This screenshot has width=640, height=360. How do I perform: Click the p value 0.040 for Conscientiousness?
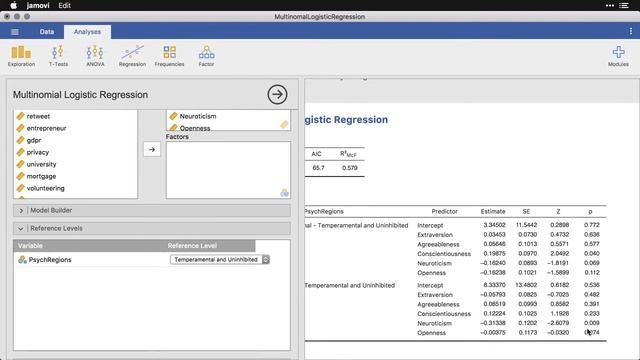(591, 253)
